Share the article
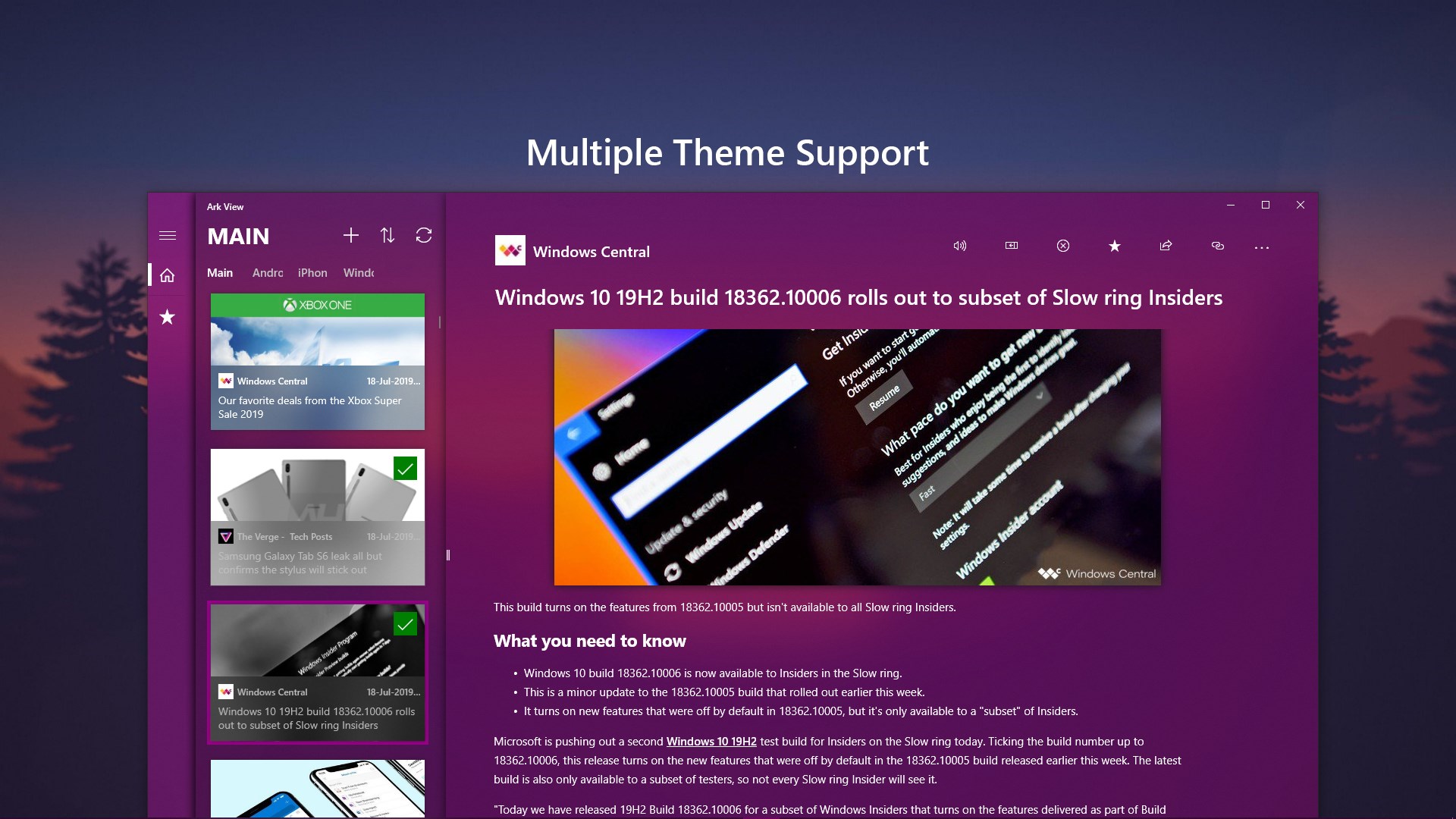The height and width of the screenshot is (819, 1456). [x=1166, y=246]
